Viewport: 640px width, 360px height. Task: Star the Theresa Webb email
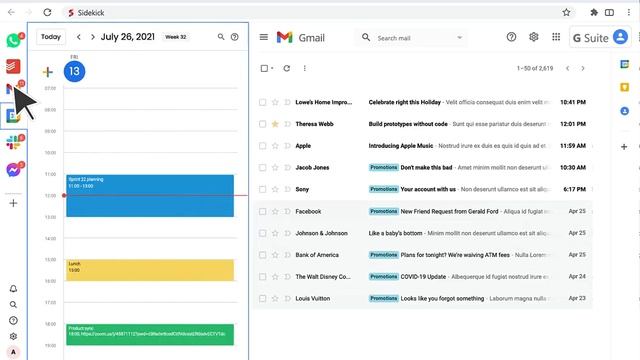click(275, 124)
